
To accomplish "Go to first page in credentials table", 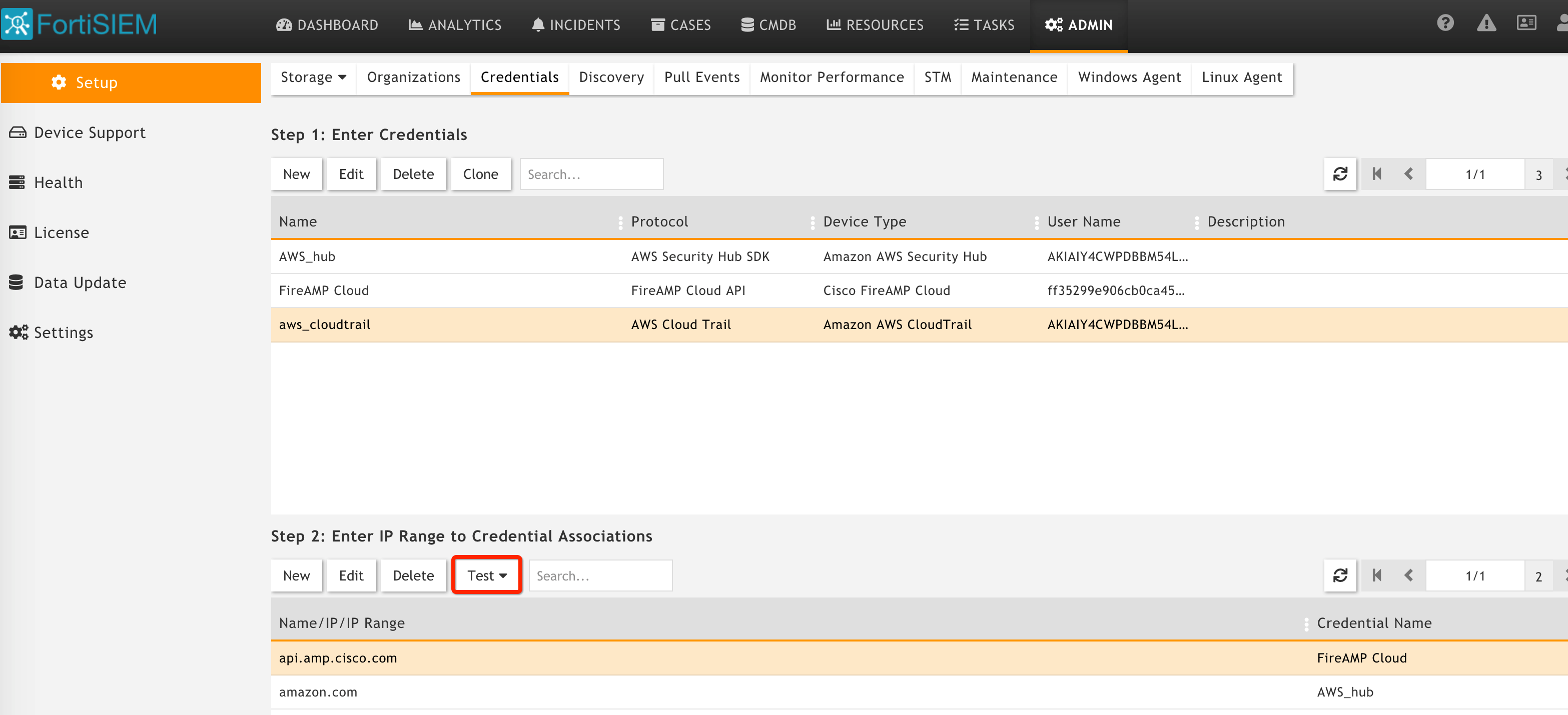I will [x=1377, y=174].
